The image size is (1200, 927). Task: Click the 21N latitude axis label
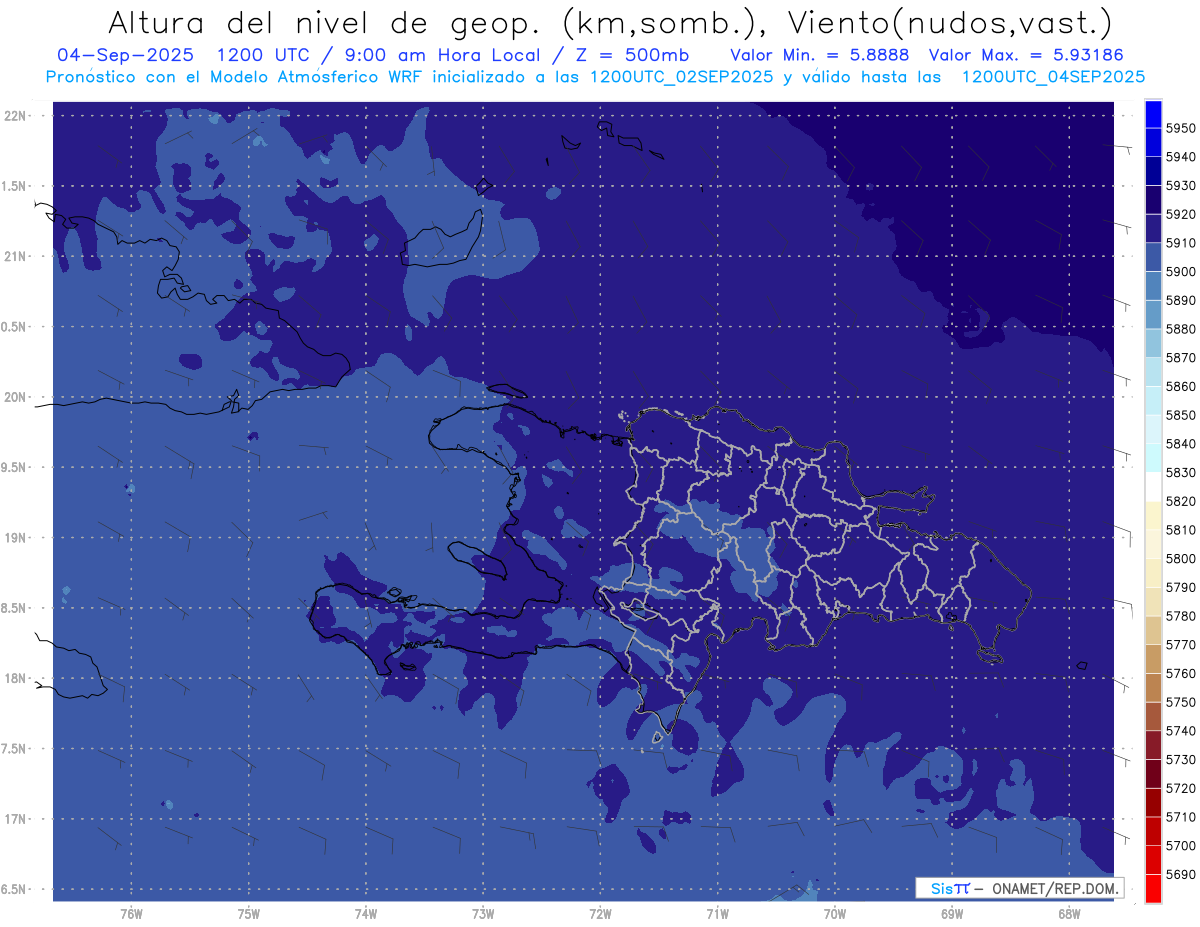click(x=14, y=257)
